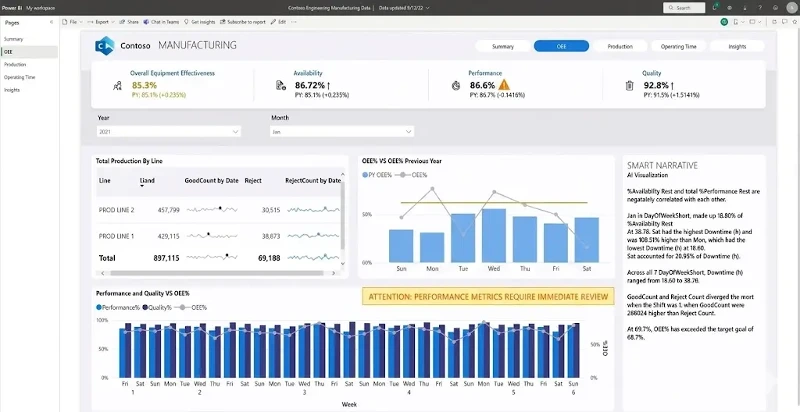The width and height of the screenshot is (800, 412).
Task: Open the user profile avatar
Action: pyautogui.click(x=791, y=8)
